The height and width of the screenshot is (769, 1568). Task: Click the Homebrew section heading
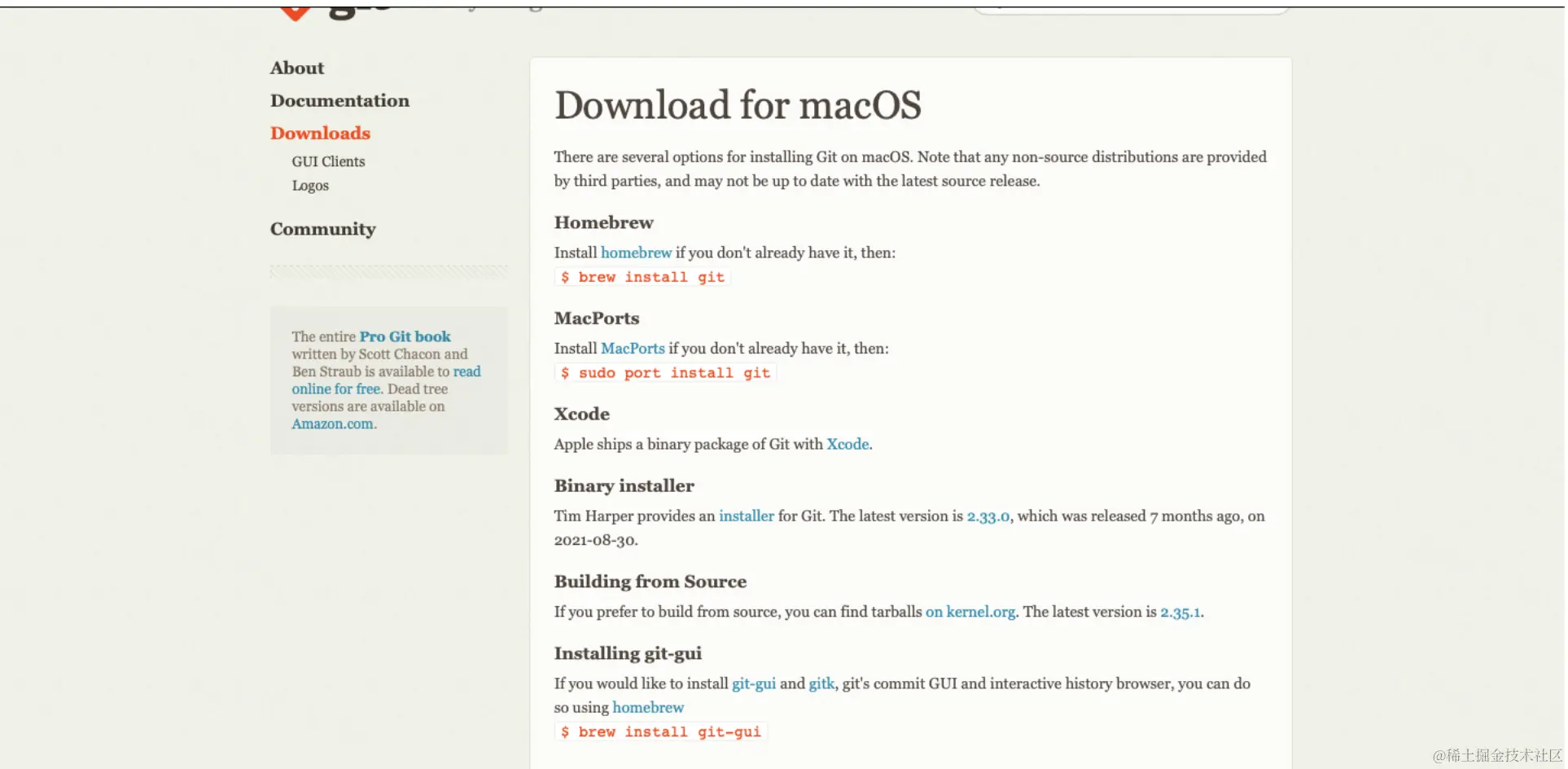(603, 222)
